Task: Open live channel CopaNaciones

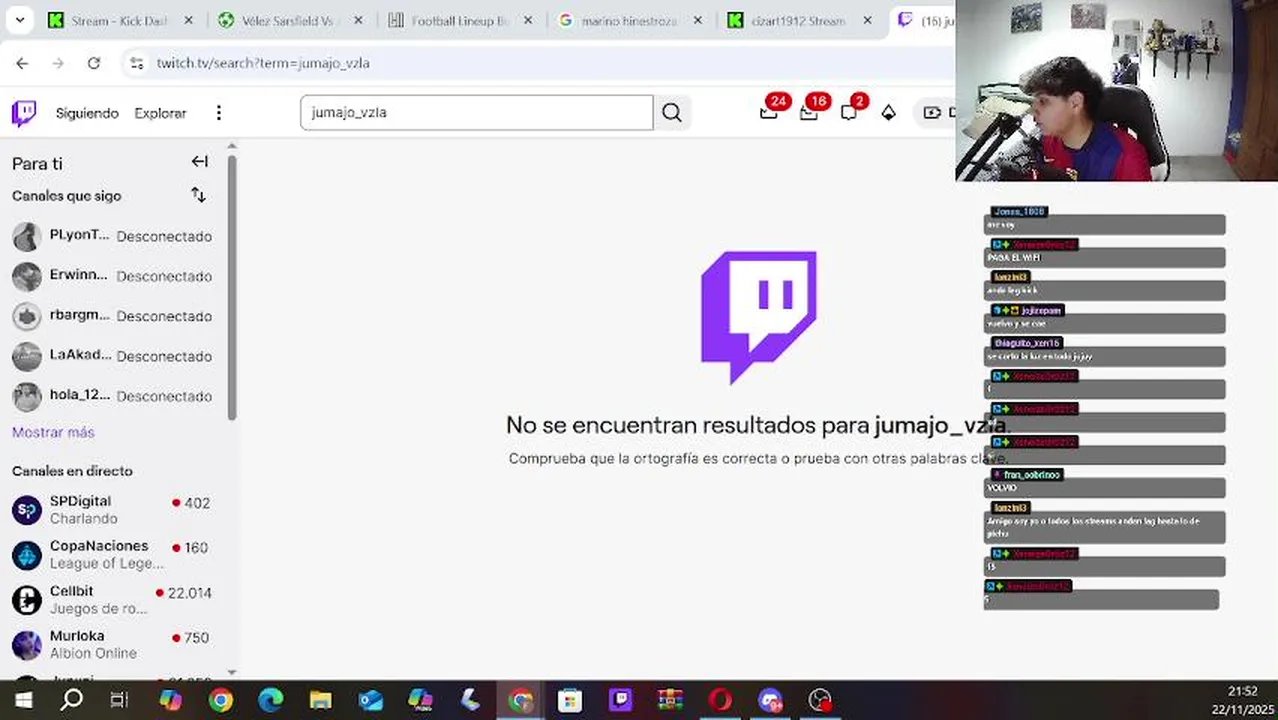Action: pos(112,555)
